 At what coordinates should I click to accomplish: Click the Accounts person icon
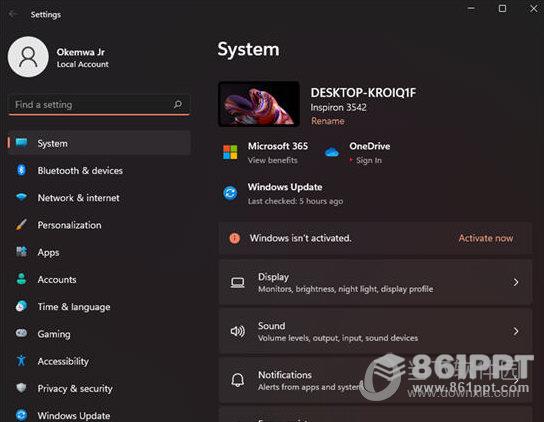tap(22, 279)
